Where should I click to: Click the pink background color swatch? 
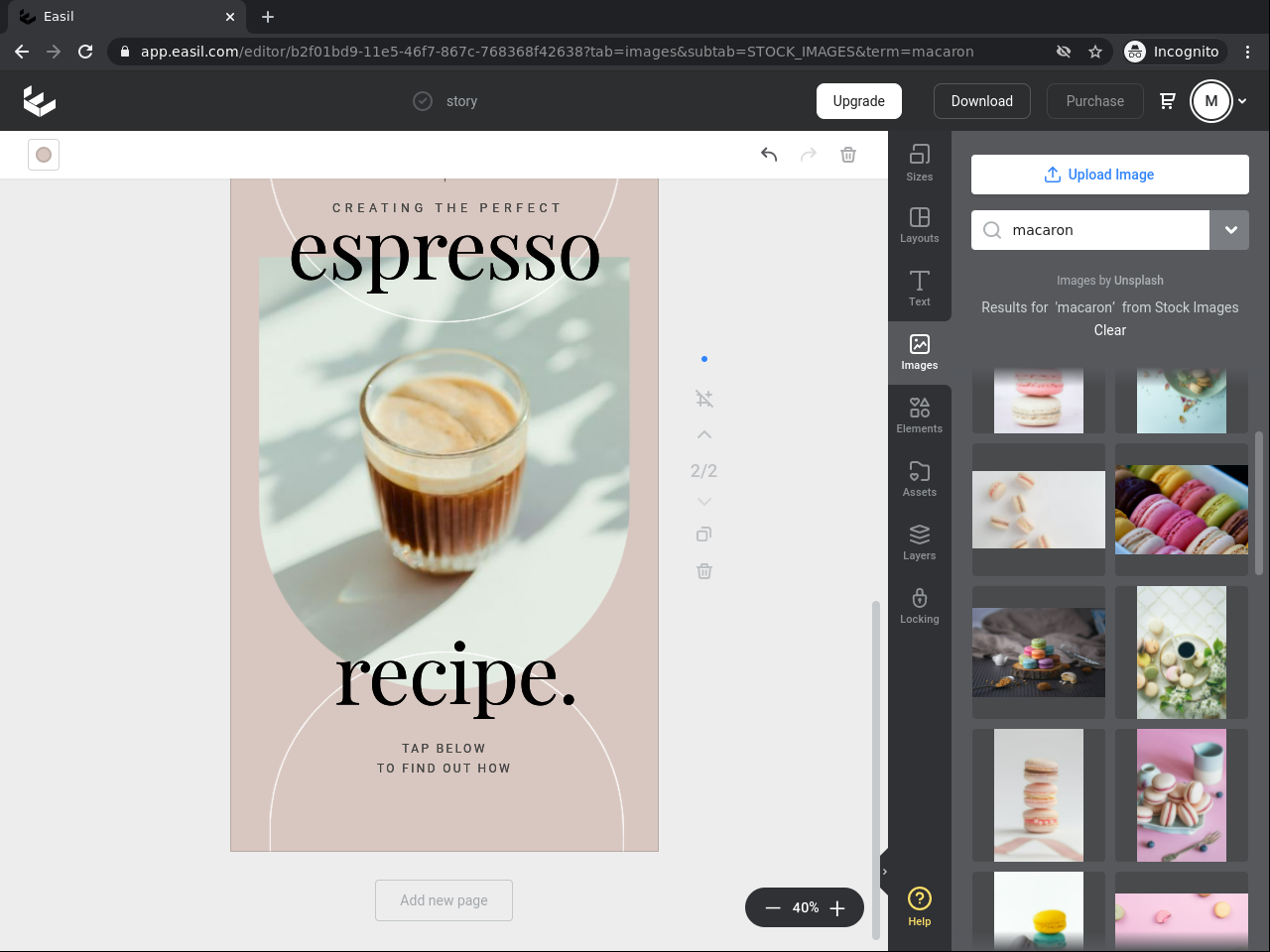pos(44,155)
